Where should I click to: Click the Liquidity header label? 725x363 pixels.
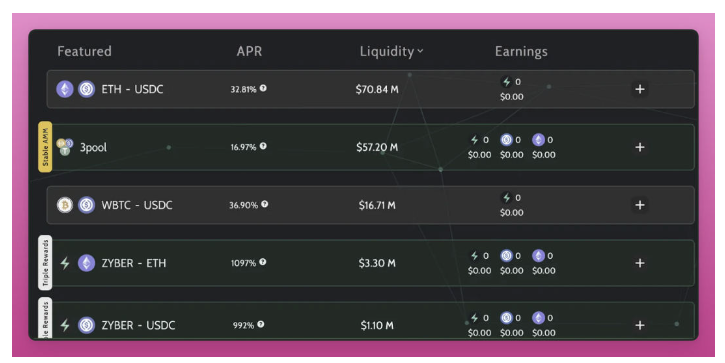tap(387, 51)
